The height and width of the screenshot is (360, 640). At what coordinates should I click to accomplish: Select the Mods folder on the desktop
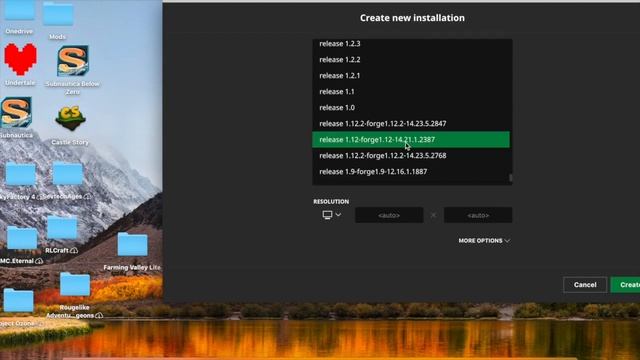coord(58,14)
